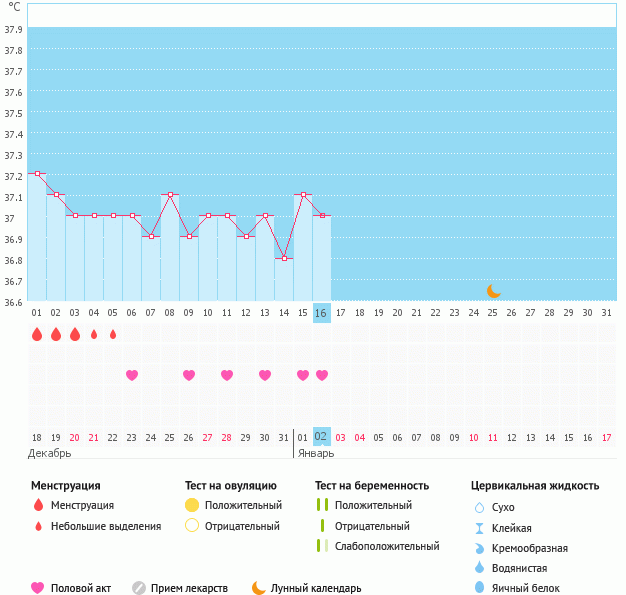
Task: Click the Отрицательный label under Тест на овуляцию
Action: (x=242, y=526)
